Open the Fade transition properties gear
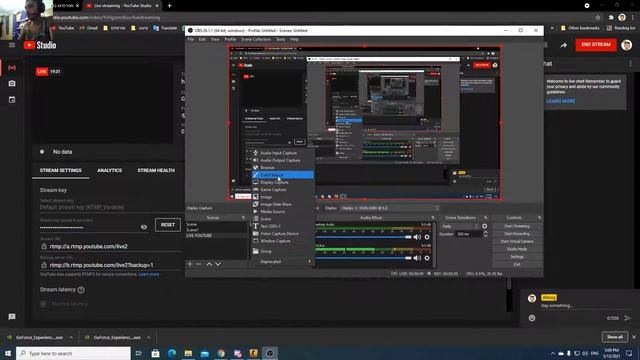 coord(484,226)
